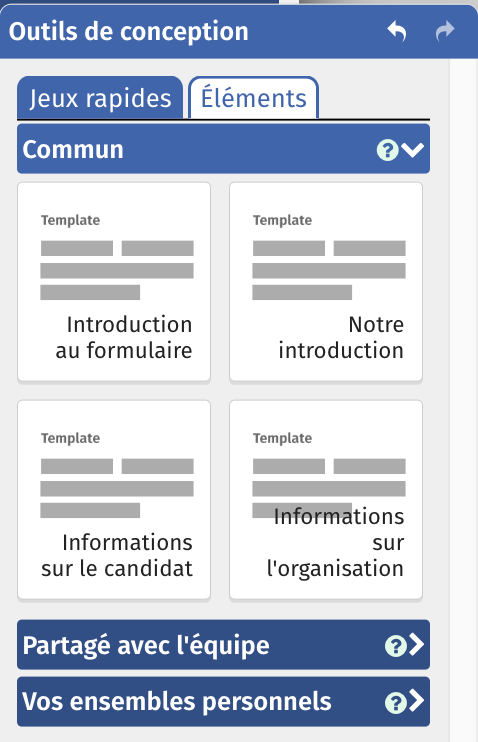Open help icon beside Vos ensembles personnels
The width and height of the screenshot is (478, 742).
click(x=395, y=702)
